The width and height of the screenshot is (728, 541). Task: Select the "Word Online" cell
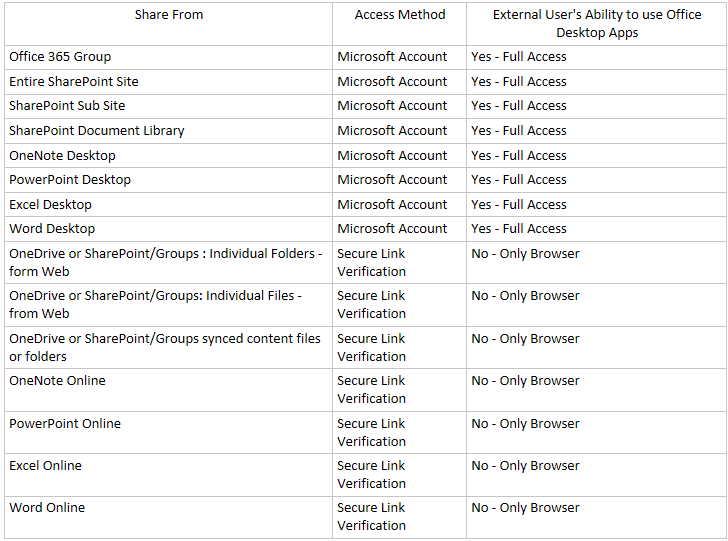click(47, 508)
